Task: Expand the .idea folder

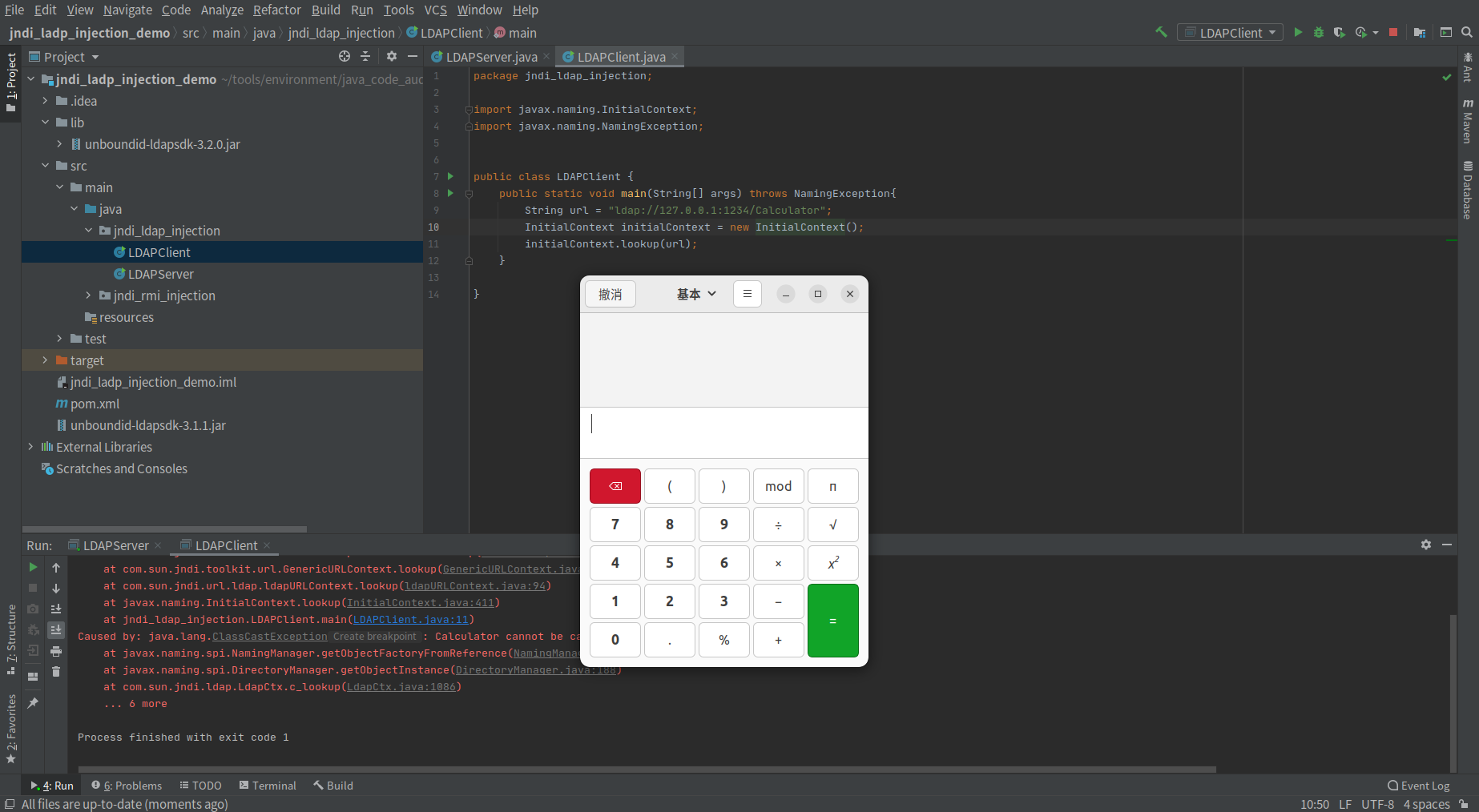Action: pos(46,101)
